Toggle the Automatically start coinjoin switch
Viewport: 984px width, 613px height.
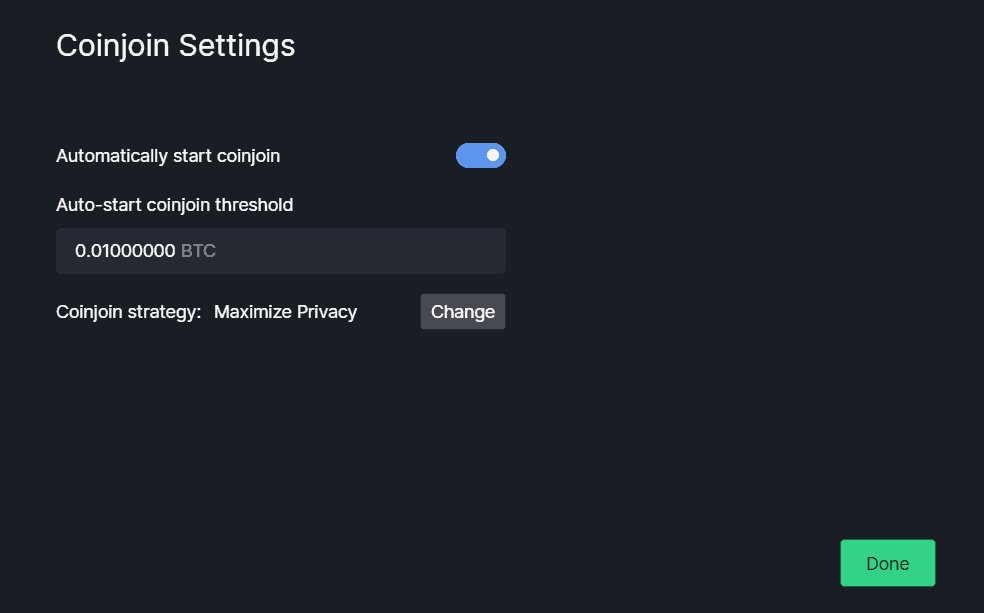(x=481, y=156)
